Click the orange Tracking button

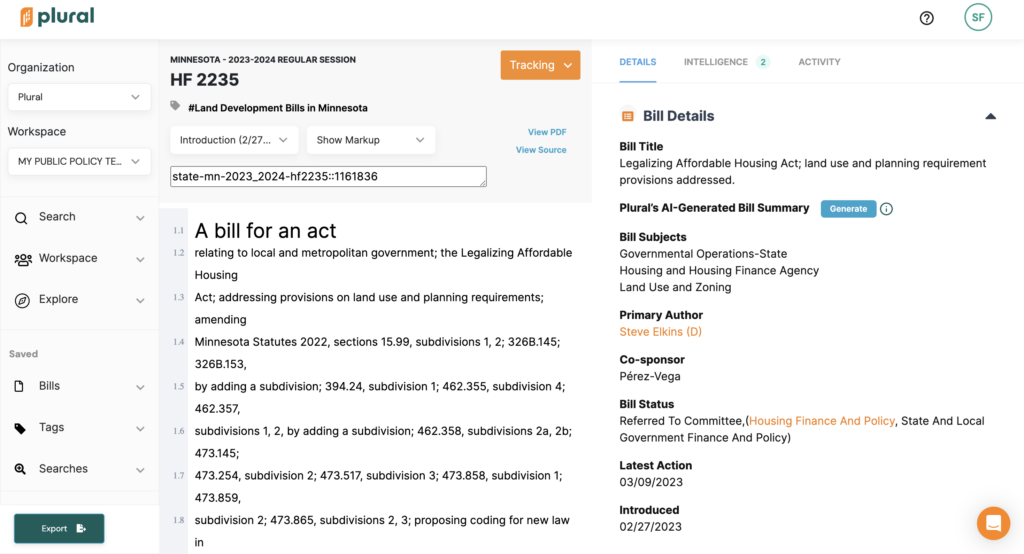tap(540, 65)
